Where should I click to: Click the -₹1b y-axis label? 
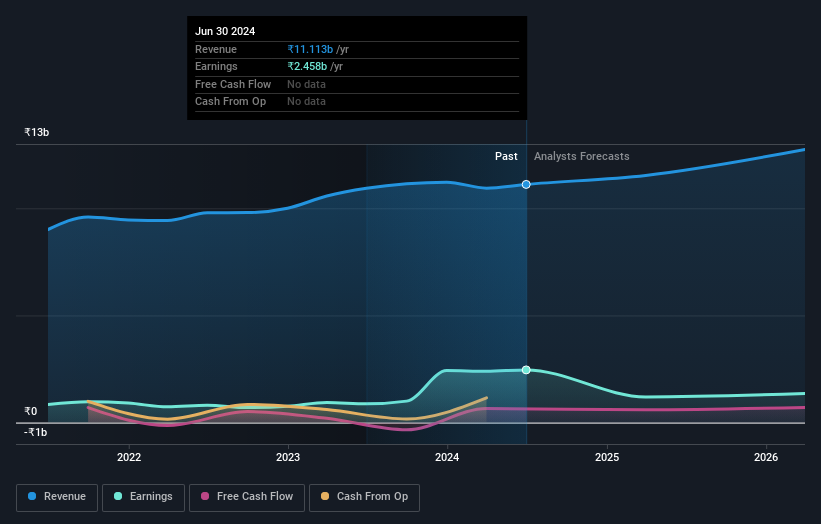(x=36, y=432)
